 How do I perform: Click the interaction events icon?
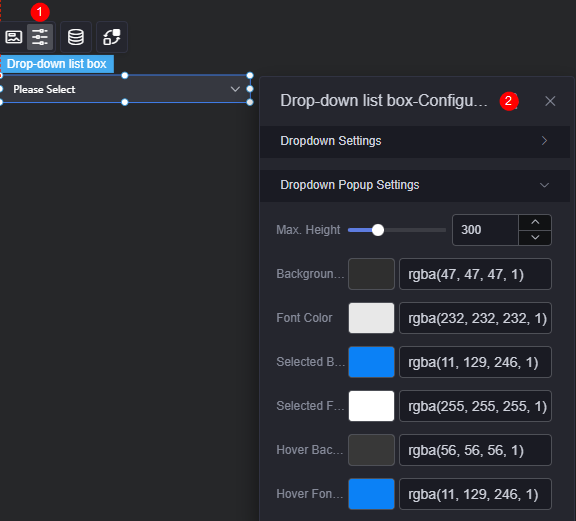(112, 37)
